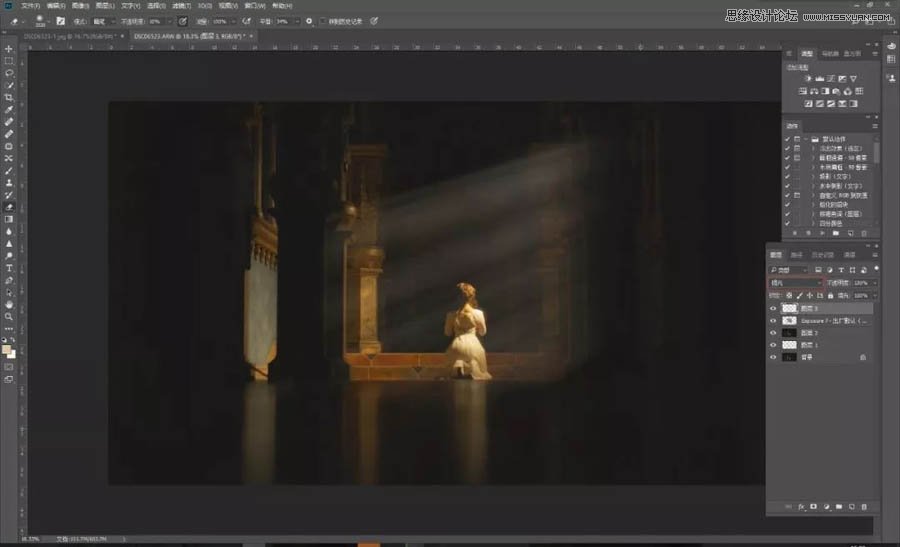Collapse the 默认动作 action set folder
The height and width of the screenshot is (547, 900).
click(x=806, y=139)
